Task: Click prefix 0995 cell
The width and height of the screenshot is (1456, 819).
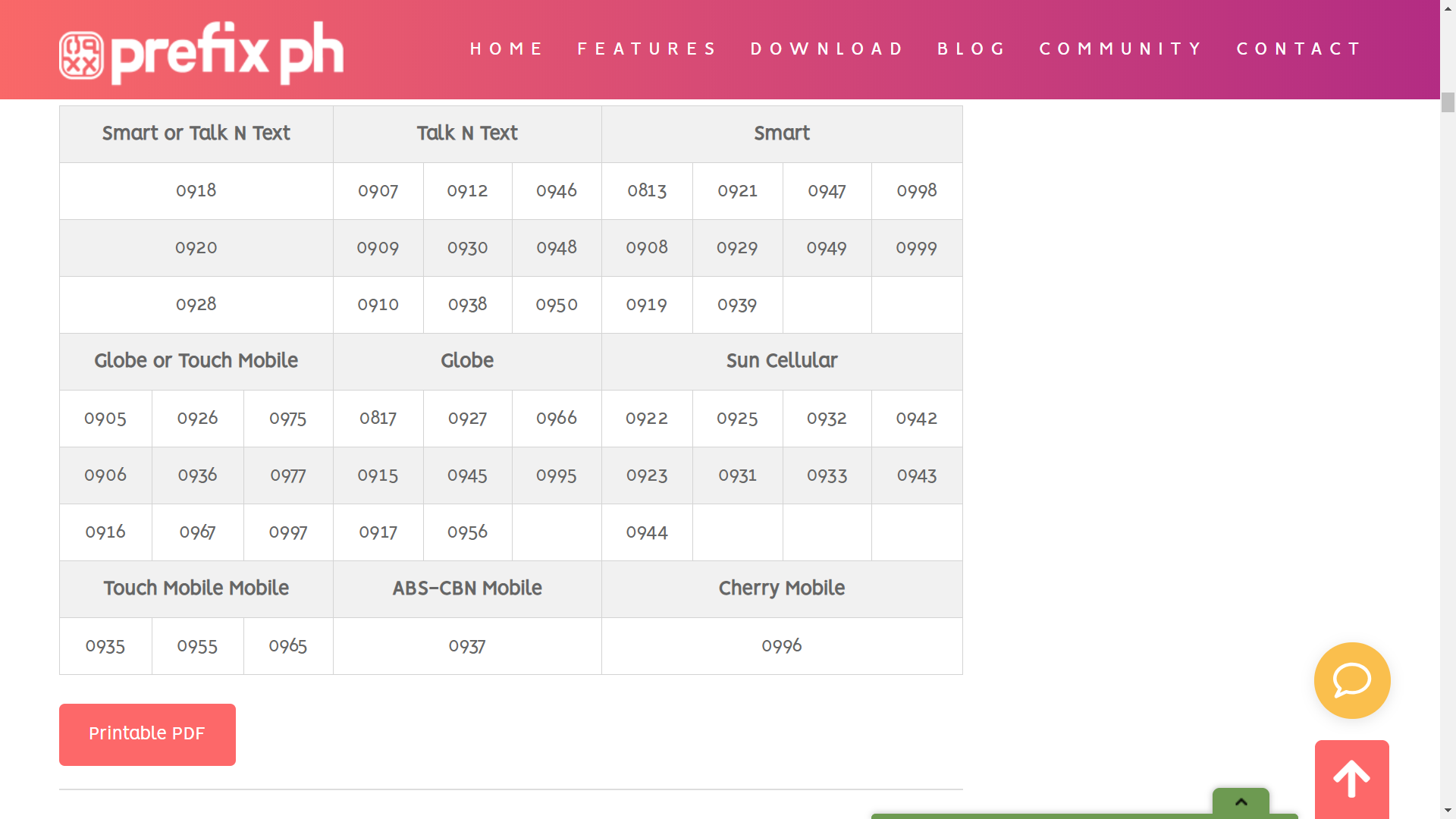Action: point(557,475)
